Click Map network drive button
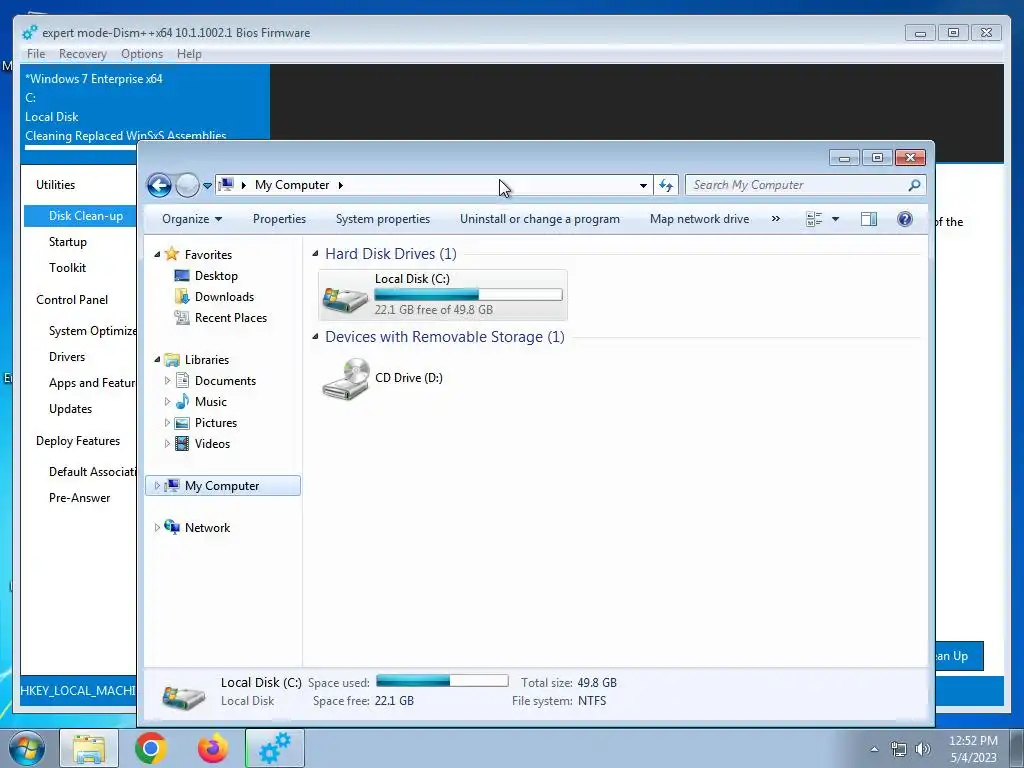 [x=699, y=219]
